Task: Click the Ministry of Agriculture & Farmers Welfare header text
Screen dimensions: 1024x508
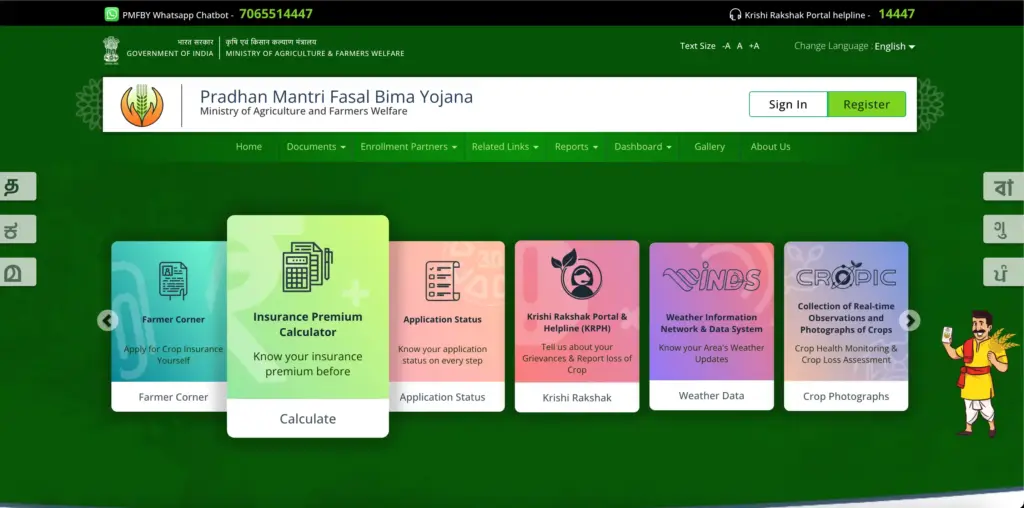Action: click(x=315, y=54)
